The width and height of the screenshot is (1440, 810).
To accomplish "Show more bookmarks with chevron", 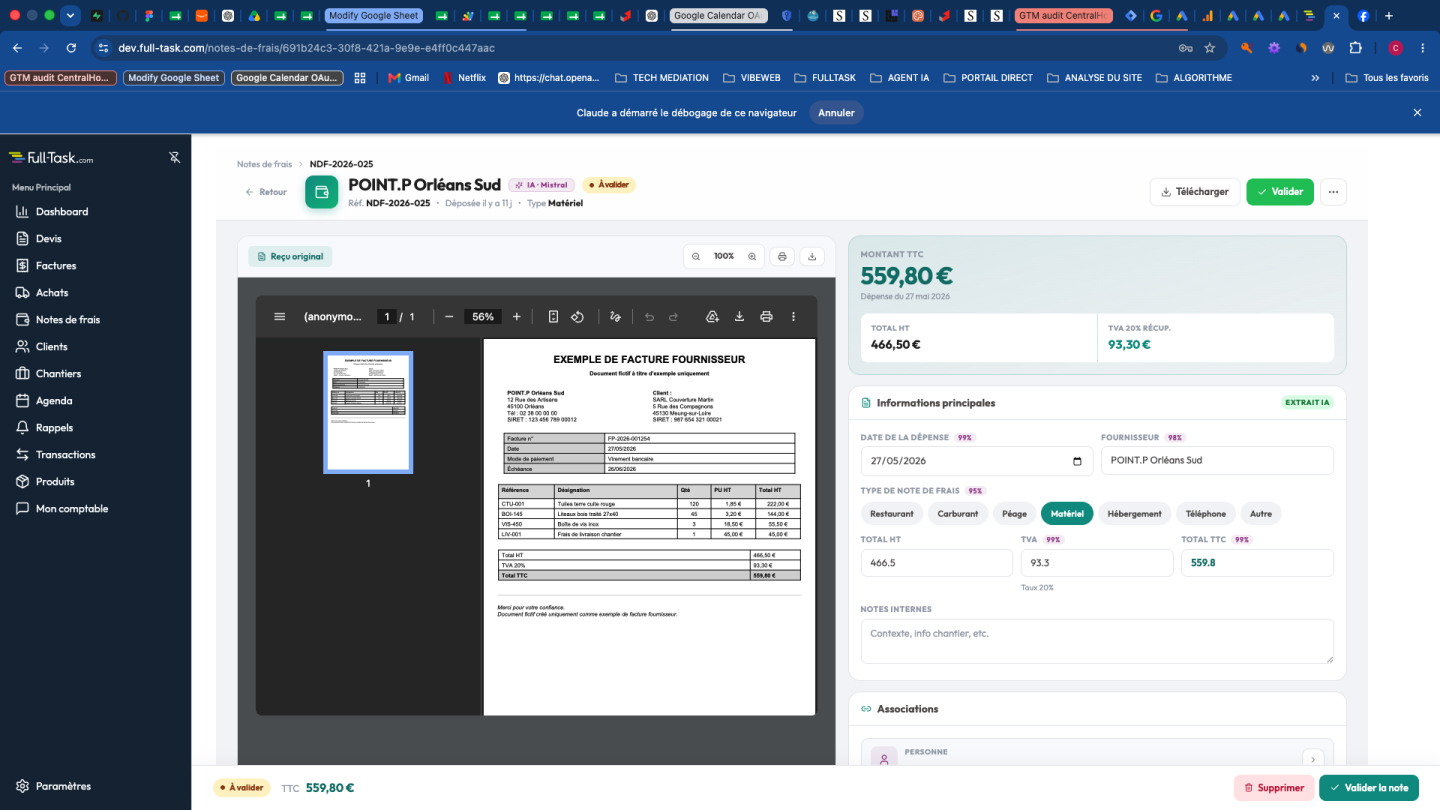I will tap(1315, 78).
